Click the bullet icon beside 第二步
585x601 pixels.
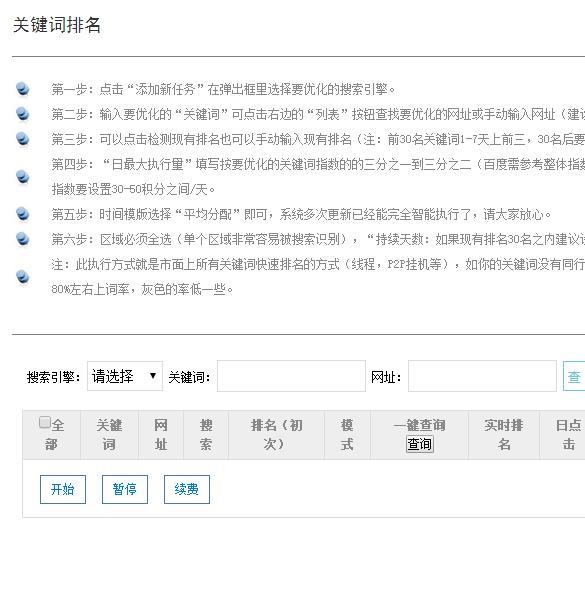pyautogui.click(x=23, y=114)
